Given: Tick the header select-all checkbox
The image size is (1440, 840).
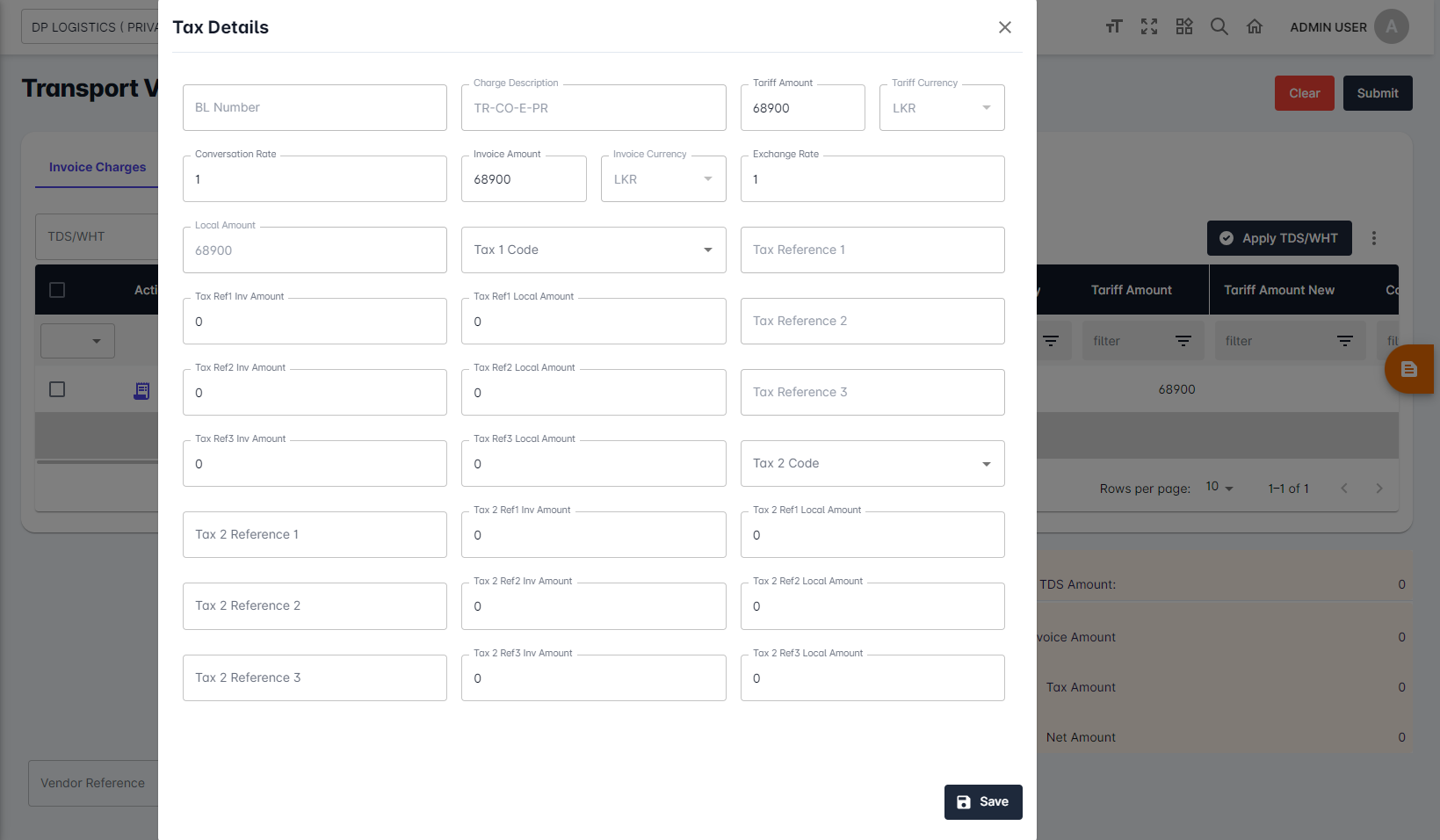Looking at the screenshot, I should [57, 290].
